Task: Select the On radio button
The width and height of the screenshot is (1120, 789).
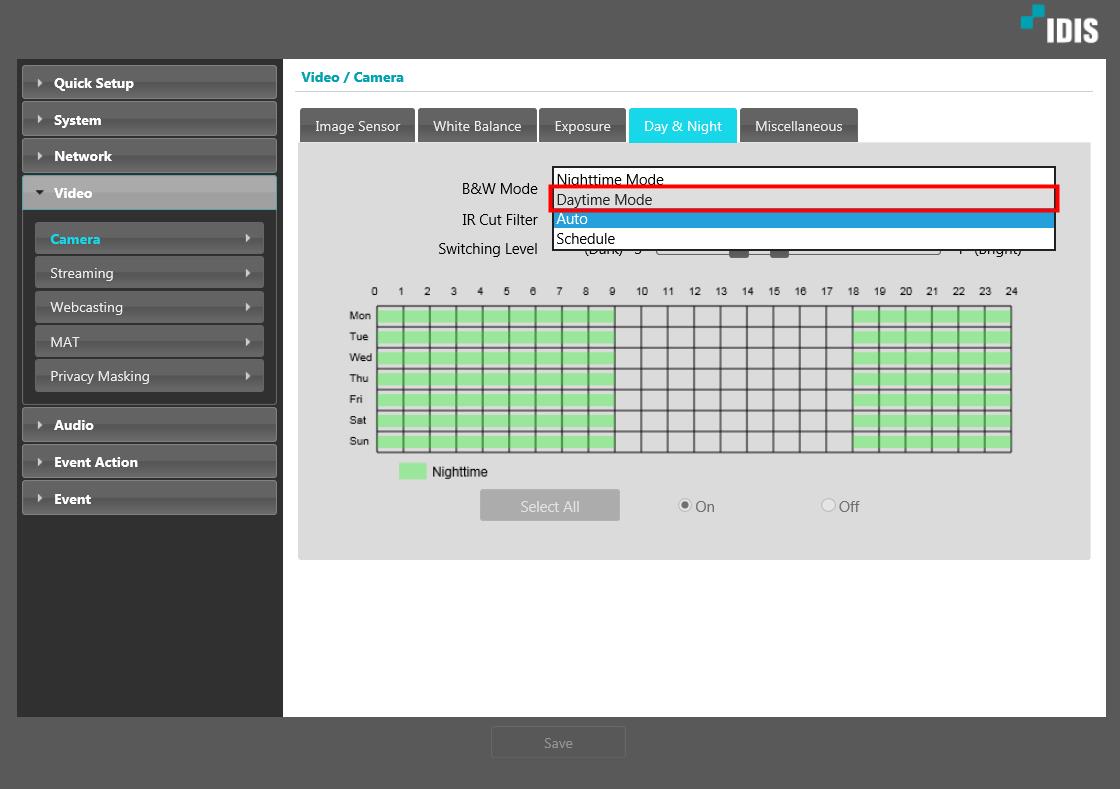Action: [684, 506]
